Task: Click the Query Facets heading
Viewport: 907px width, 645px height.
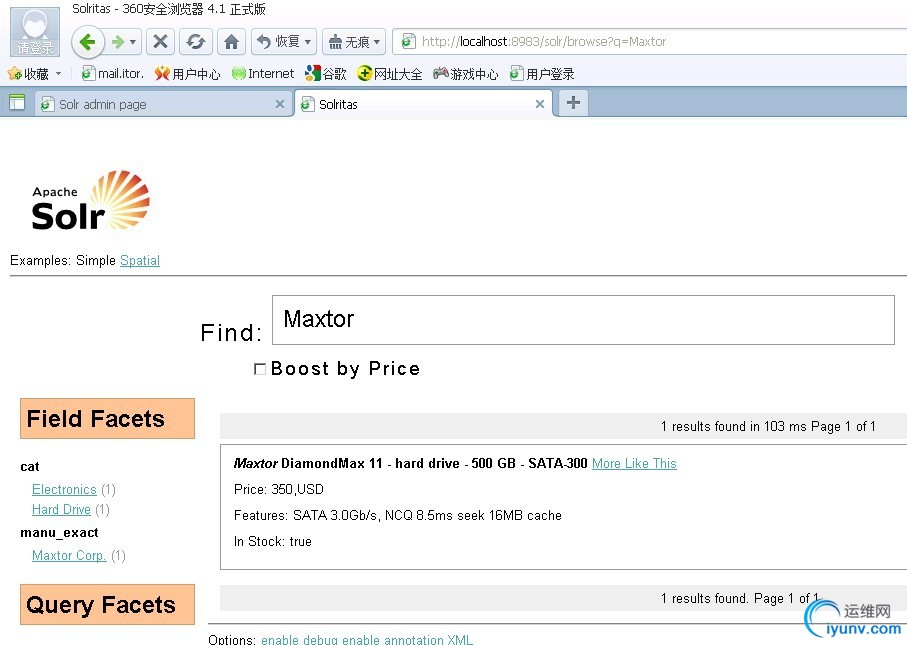Action: (x=107, y=605)
